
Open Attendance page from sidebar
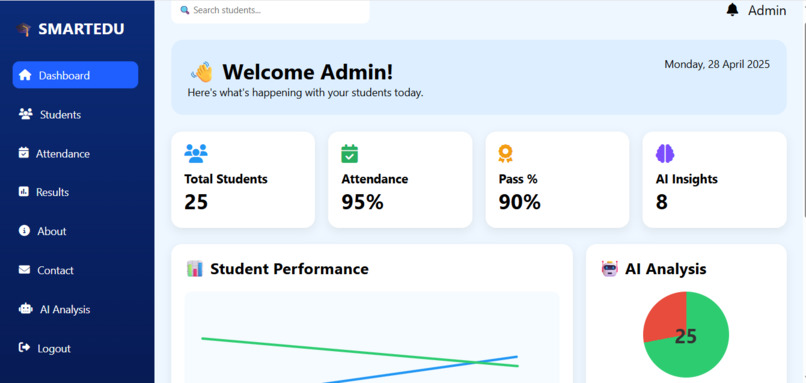click(76, 153)
